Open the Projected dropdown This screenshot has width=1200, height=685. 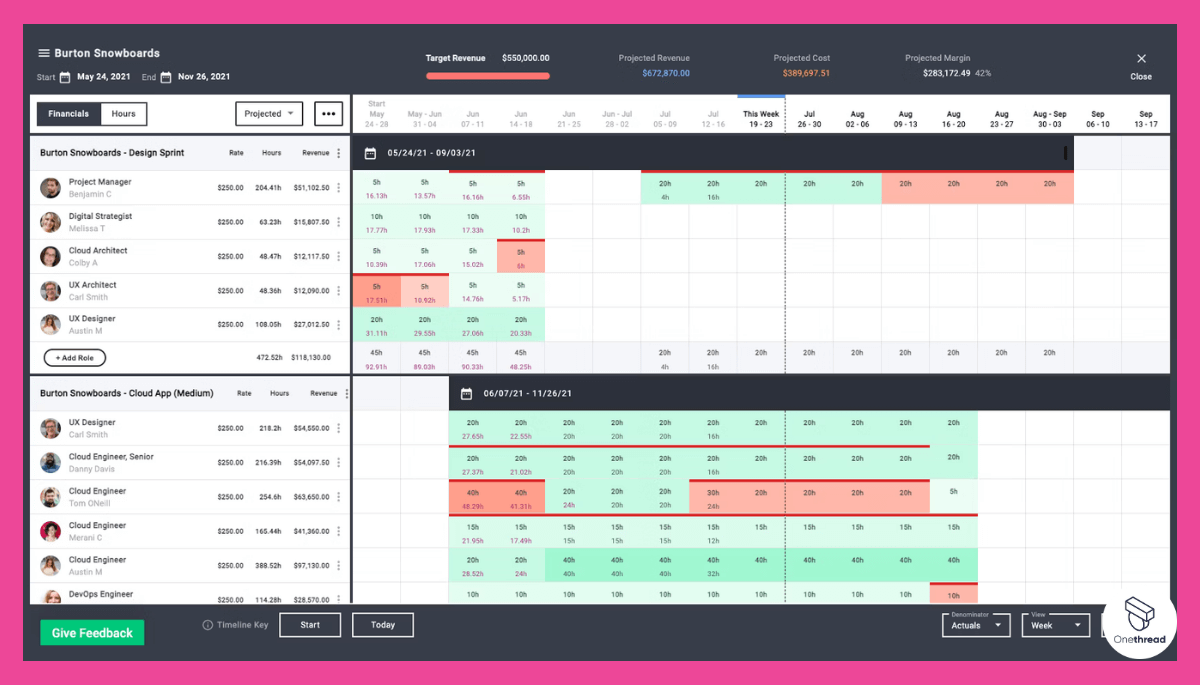[x=268, y=114]
